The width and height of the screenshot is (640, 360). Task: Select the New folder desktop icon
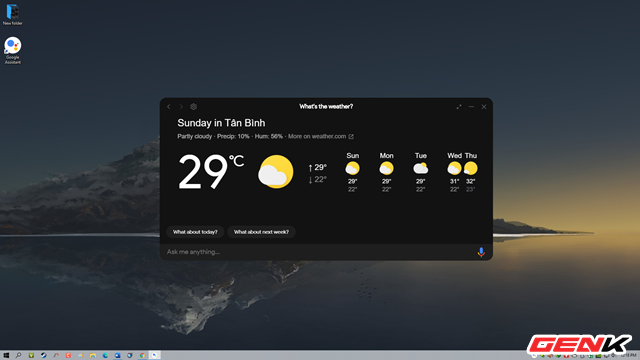(x=13, y=15)
